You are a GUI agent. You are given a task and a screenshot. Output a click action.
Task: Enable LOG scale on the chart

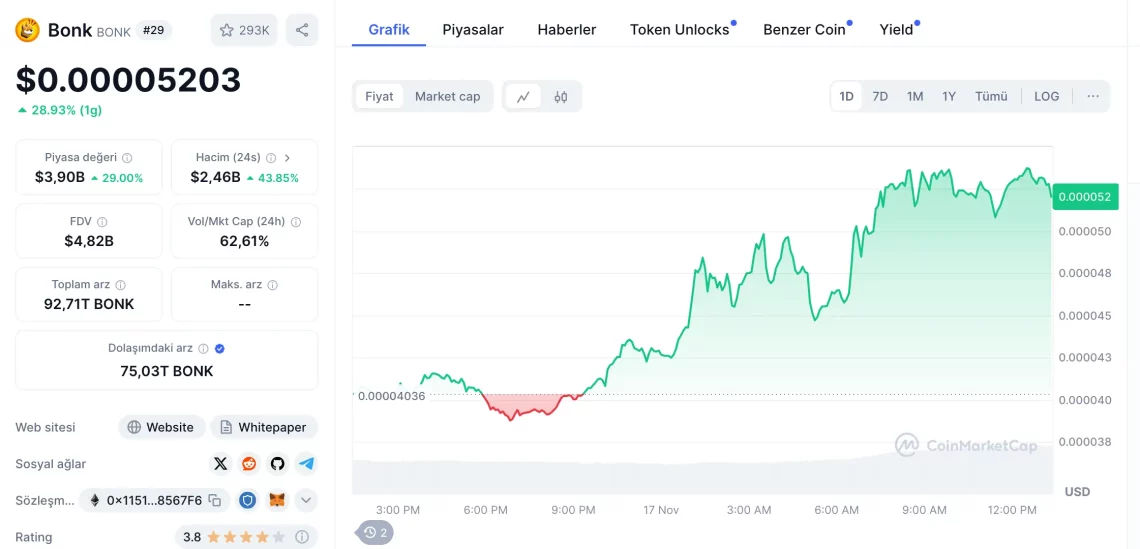click(1046, 97)
